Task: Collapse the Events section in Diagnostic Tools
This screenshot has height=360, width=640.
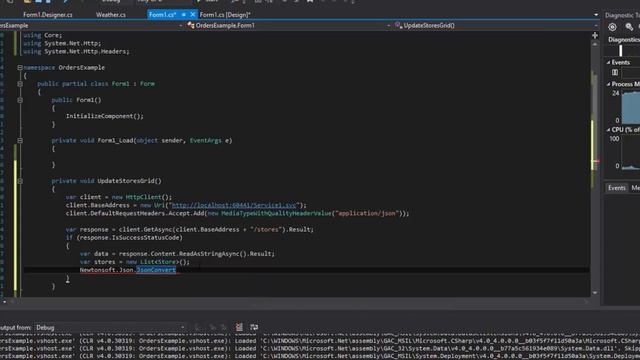Action: [x=608, y=62]
